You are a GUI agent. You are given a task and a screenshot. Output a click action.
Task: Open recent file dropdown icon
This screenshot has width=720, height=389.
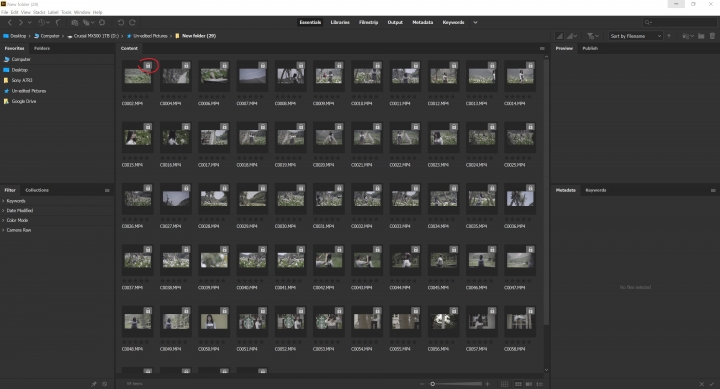point(688,36)
